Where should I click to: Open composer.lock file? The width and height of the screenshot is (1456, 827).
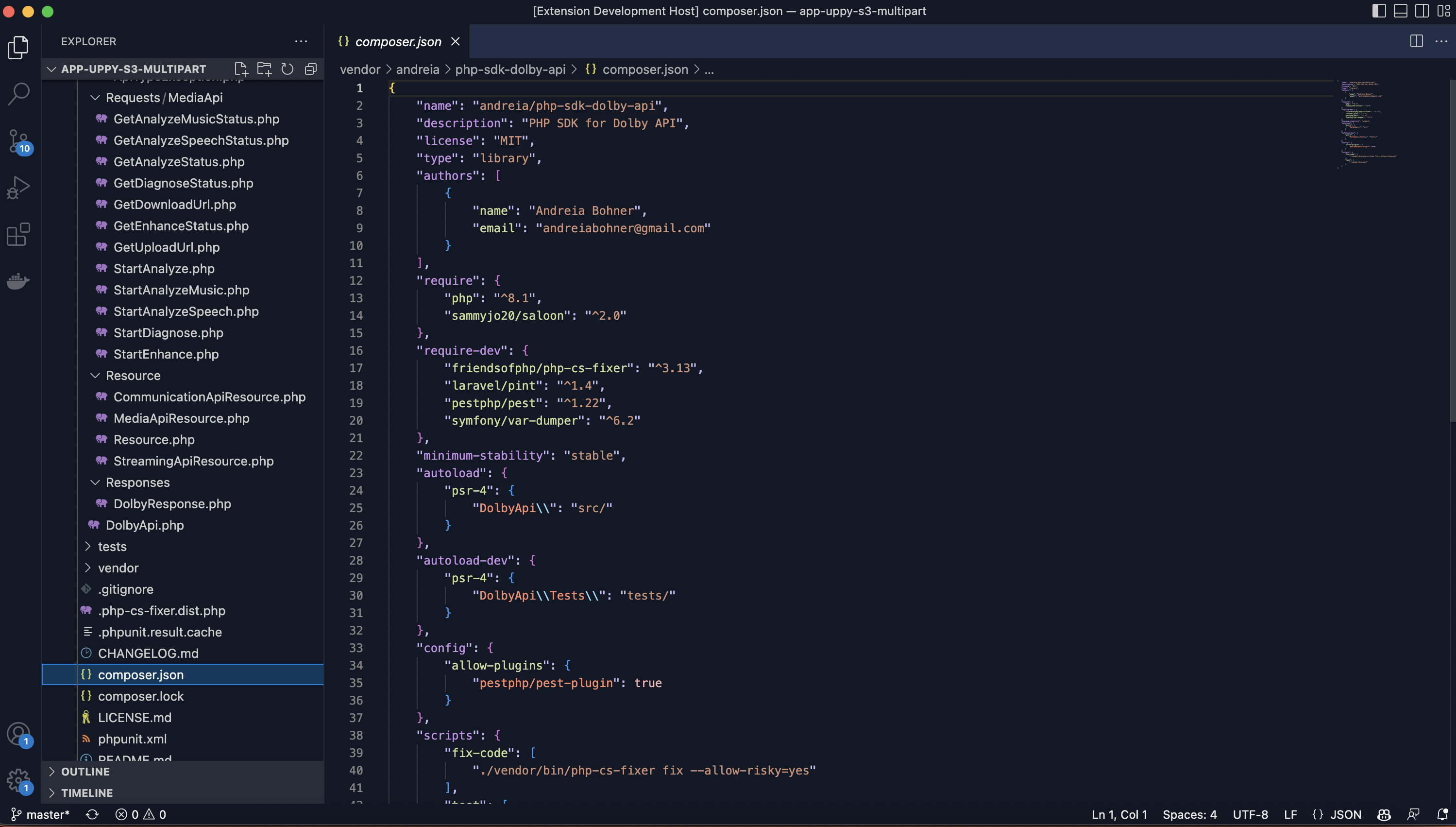tap(141, 696)
